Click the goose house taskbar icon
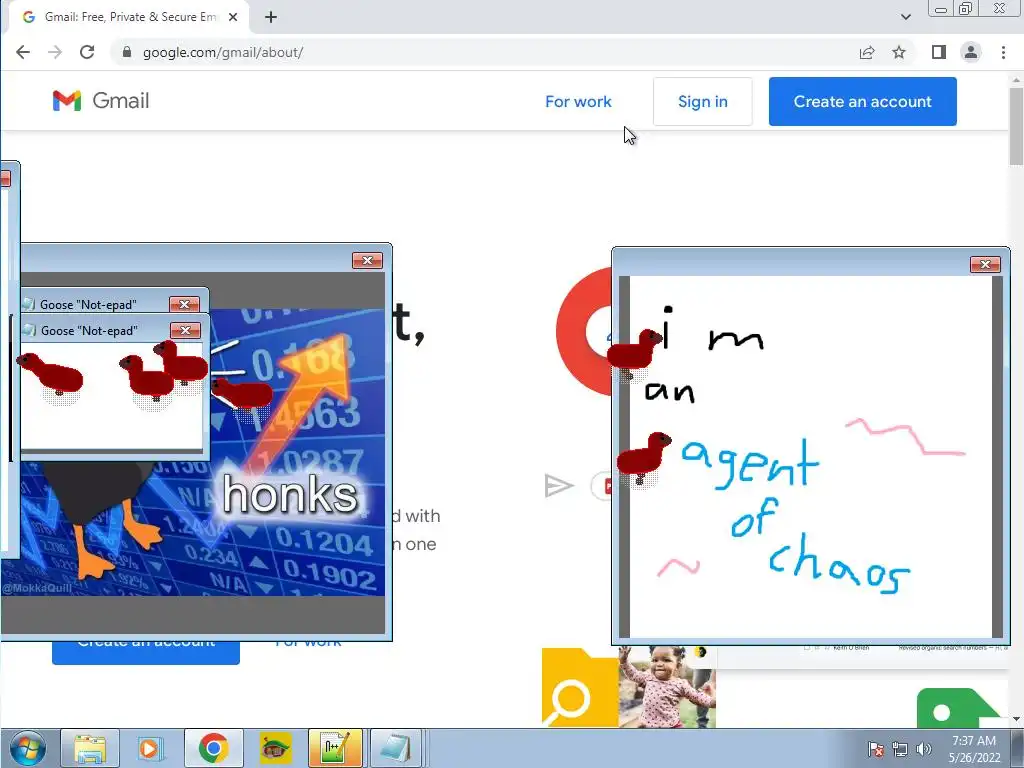 [x=275, y=748]
